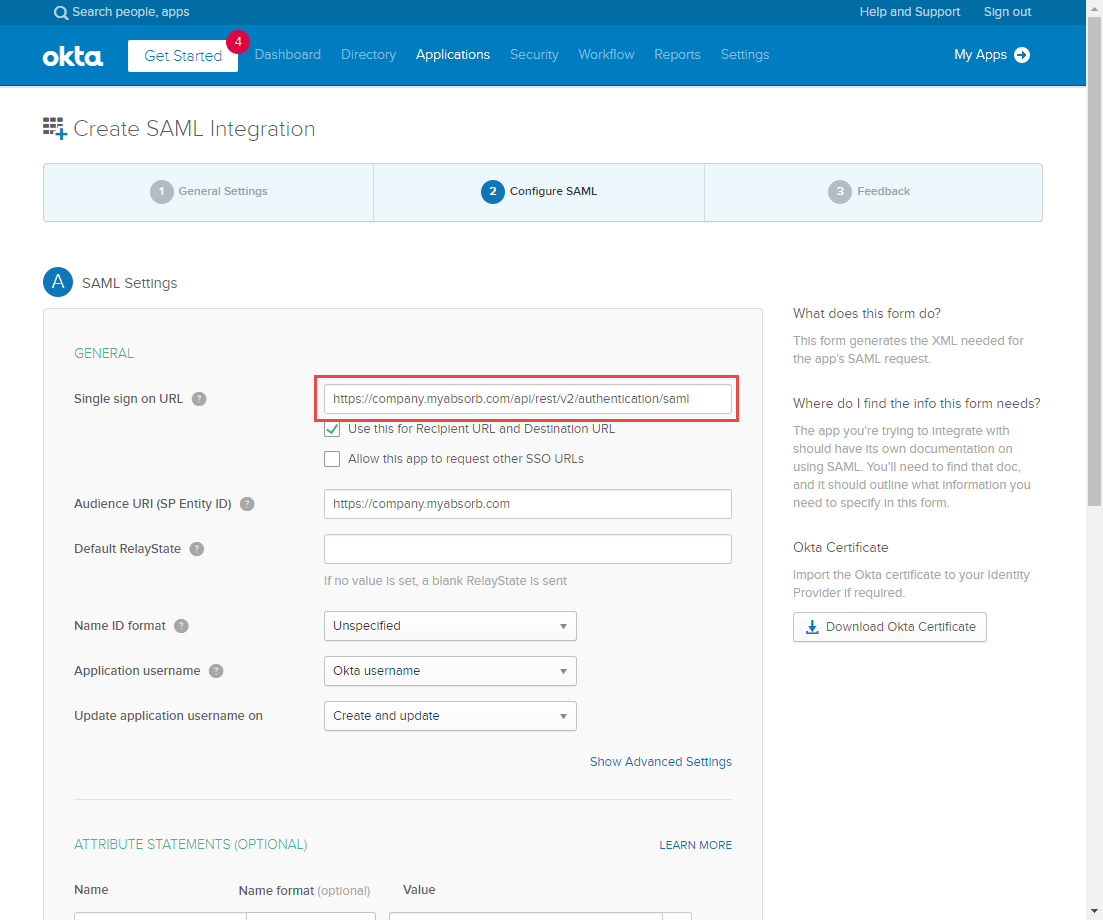Click the Okta logo
This screenshot has height=920, width=1103.
(72, 56)
